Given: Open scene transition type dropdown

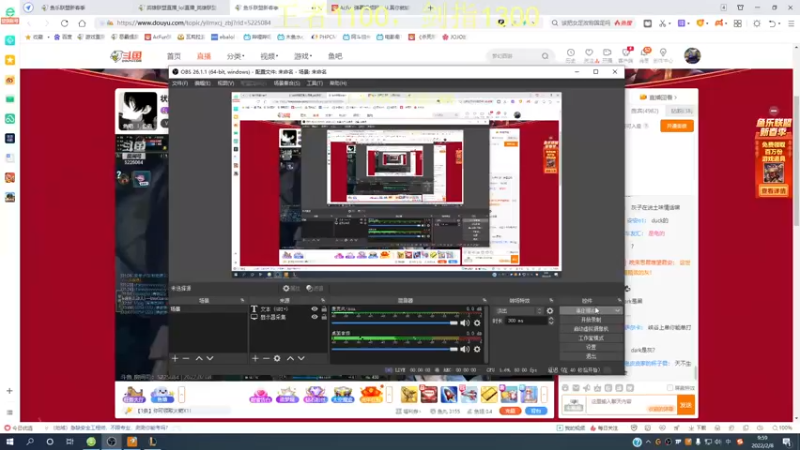Looking at the screenshot, I should pos(518,311).
